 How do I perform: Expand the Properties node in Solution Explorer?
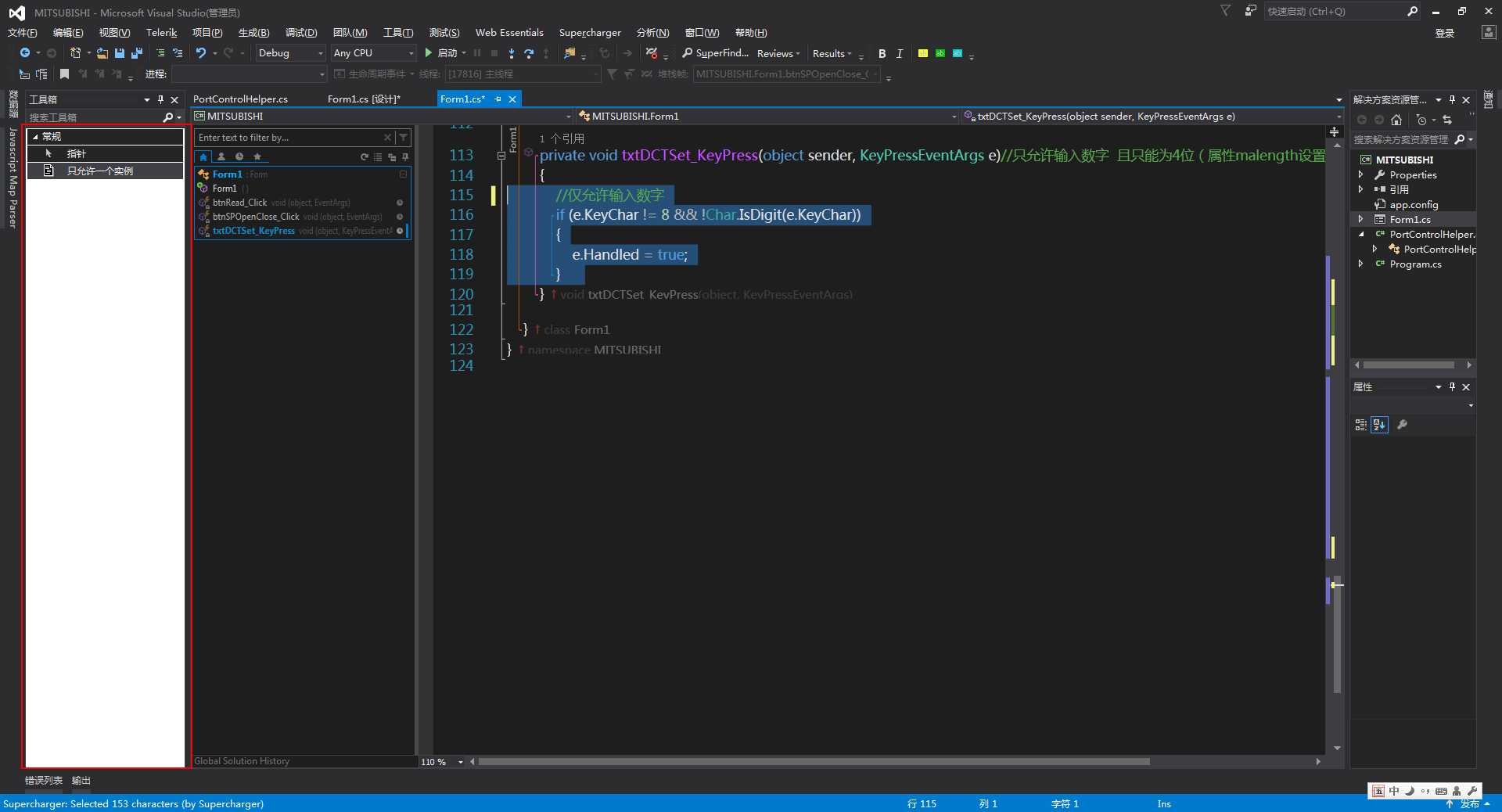[x=1361, y=175]
